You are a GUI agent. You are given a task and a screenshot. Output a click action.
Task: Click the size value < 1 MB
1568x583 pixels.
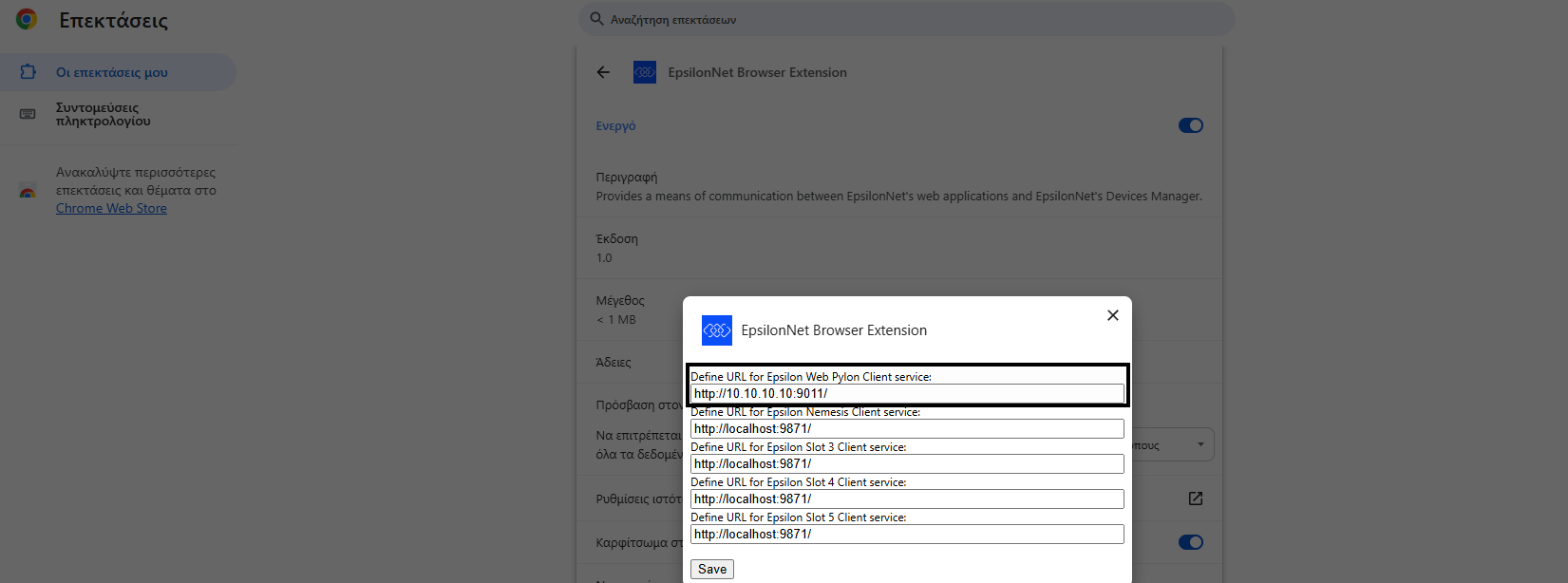[x=616, y=320]
